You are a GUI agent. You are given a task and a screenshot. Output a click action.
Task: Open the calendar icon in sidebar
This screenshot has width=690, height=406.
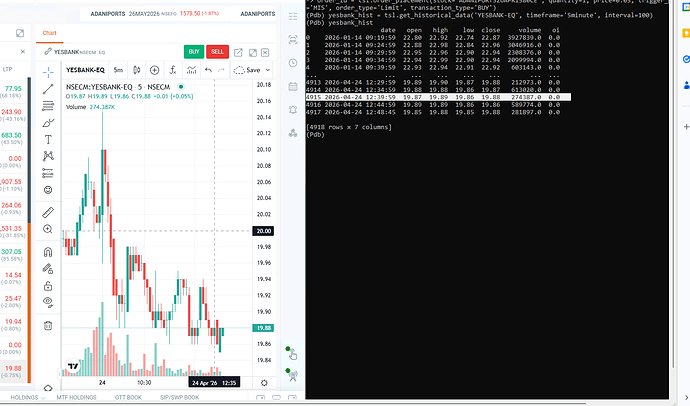(x=293, y=86)
